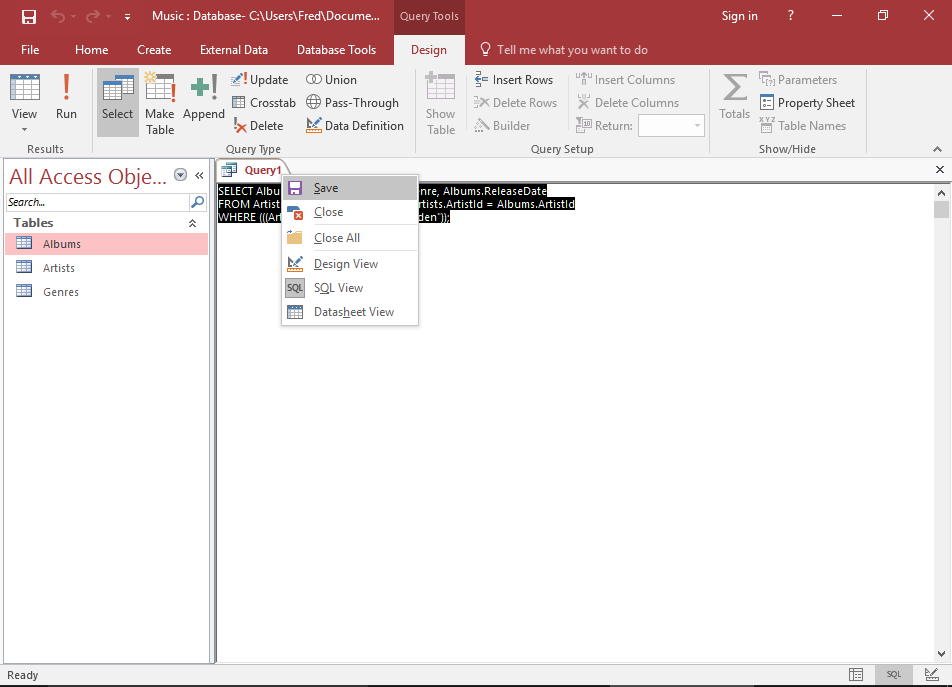Select the Albums table

[x=107, y=244]
